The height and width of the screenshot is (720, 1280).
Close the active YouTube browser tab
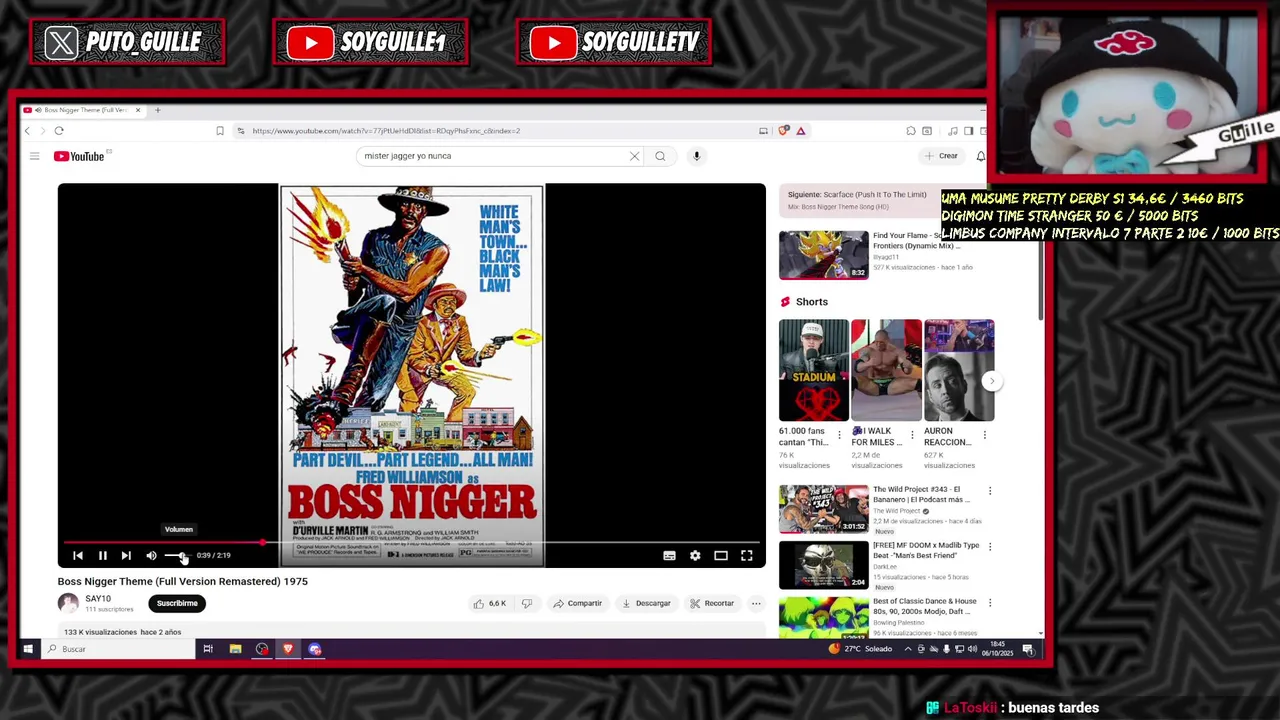pyautogui.click(x=138, y=110)
